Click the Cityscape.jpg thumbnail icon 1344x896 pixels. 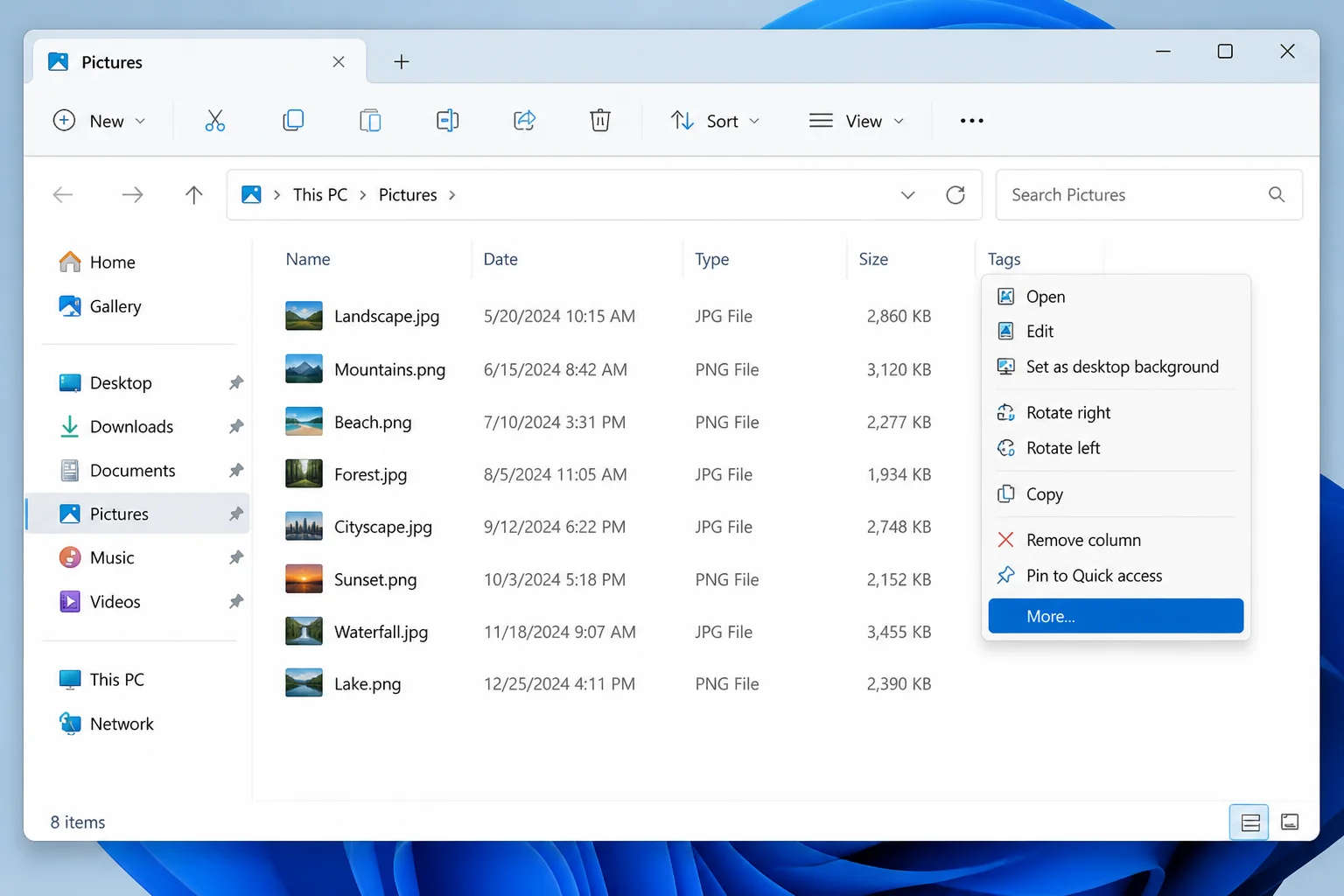click(x=304, y=527)
